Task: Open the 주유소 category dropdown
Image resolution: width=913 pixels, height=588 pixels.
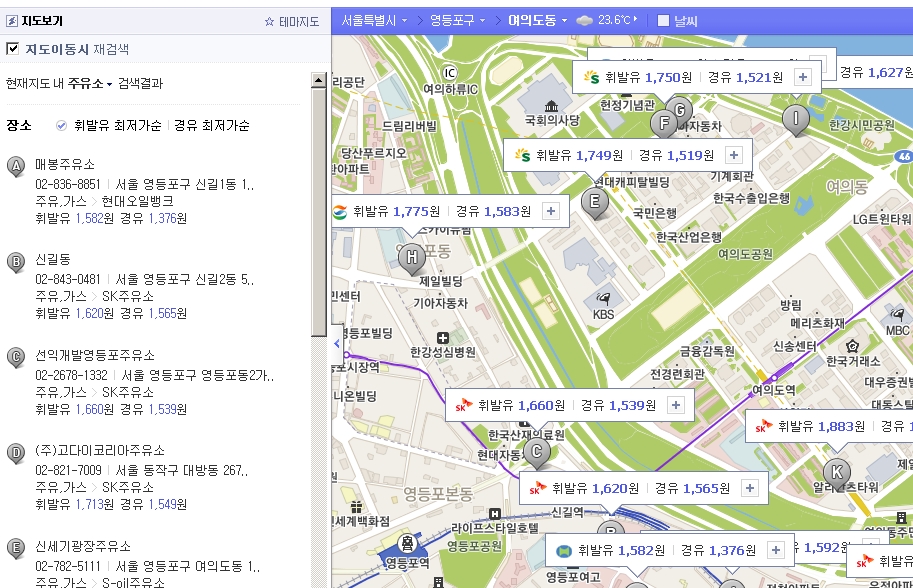Action: (90, 83)
